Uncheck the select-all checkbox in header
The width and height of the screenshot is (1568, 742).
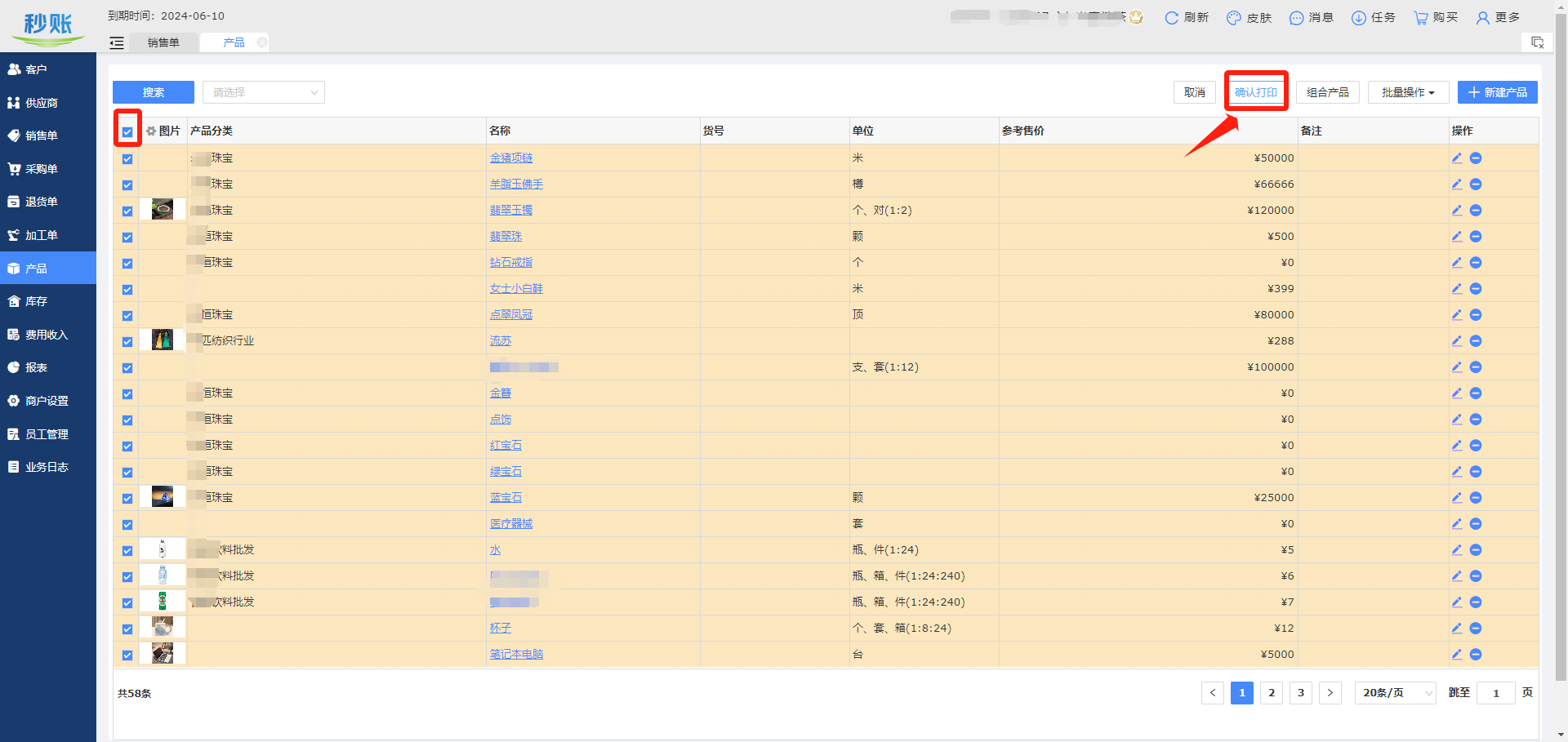tap(127, 132)
